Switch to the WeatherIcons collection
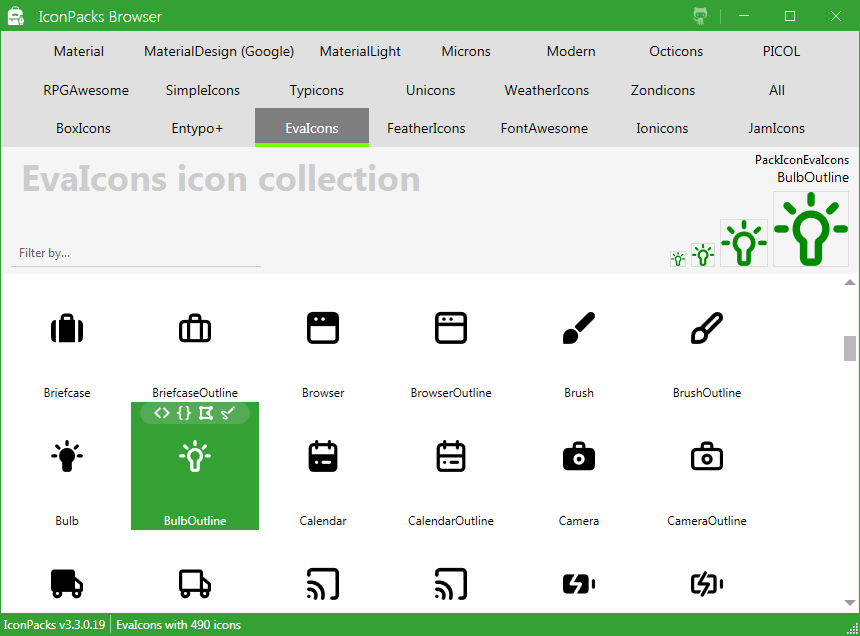The height and width of the screenshot is (636, 860). tap(546, 90)
